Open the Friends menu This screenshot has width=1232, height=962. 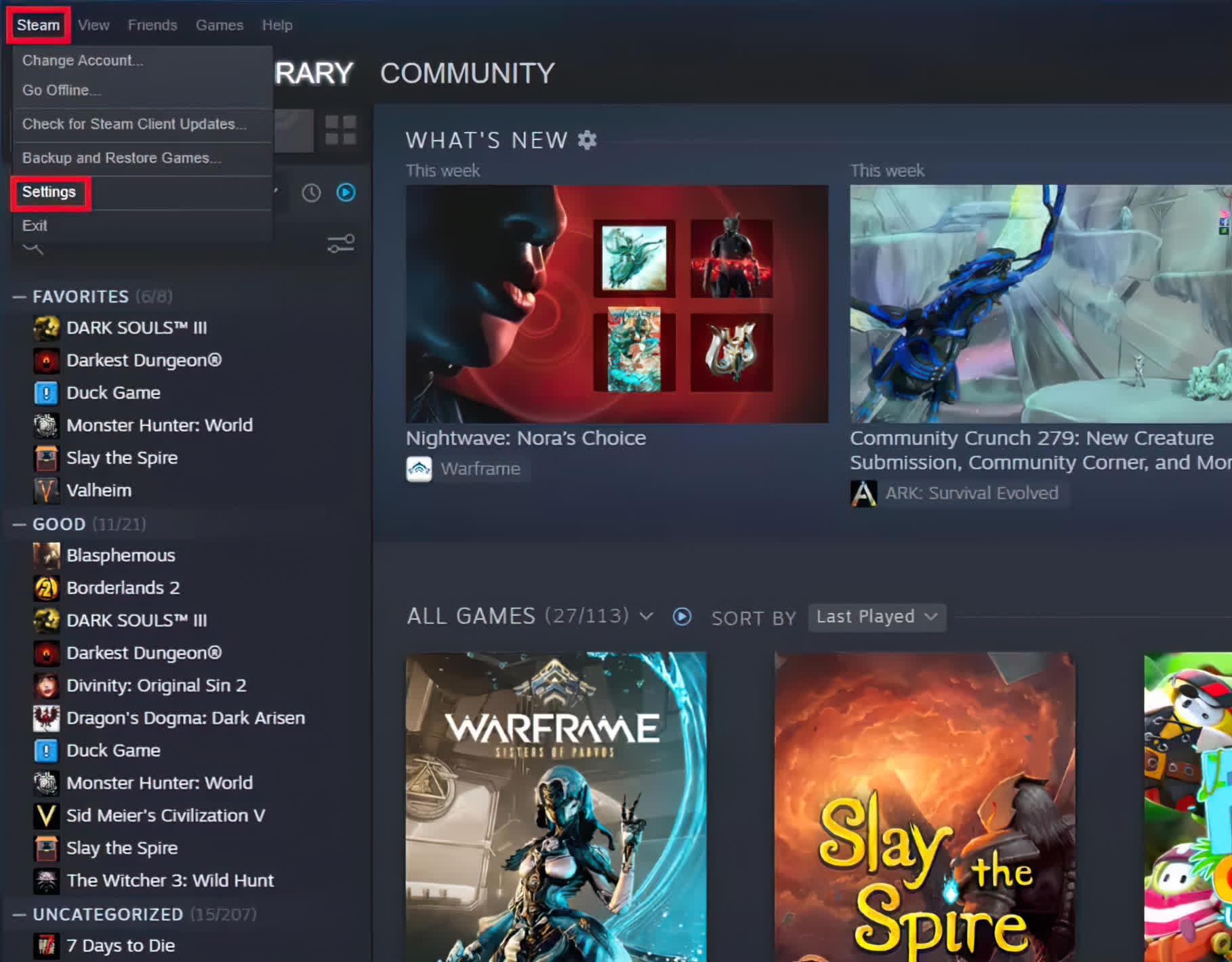[x=152, y=25]
